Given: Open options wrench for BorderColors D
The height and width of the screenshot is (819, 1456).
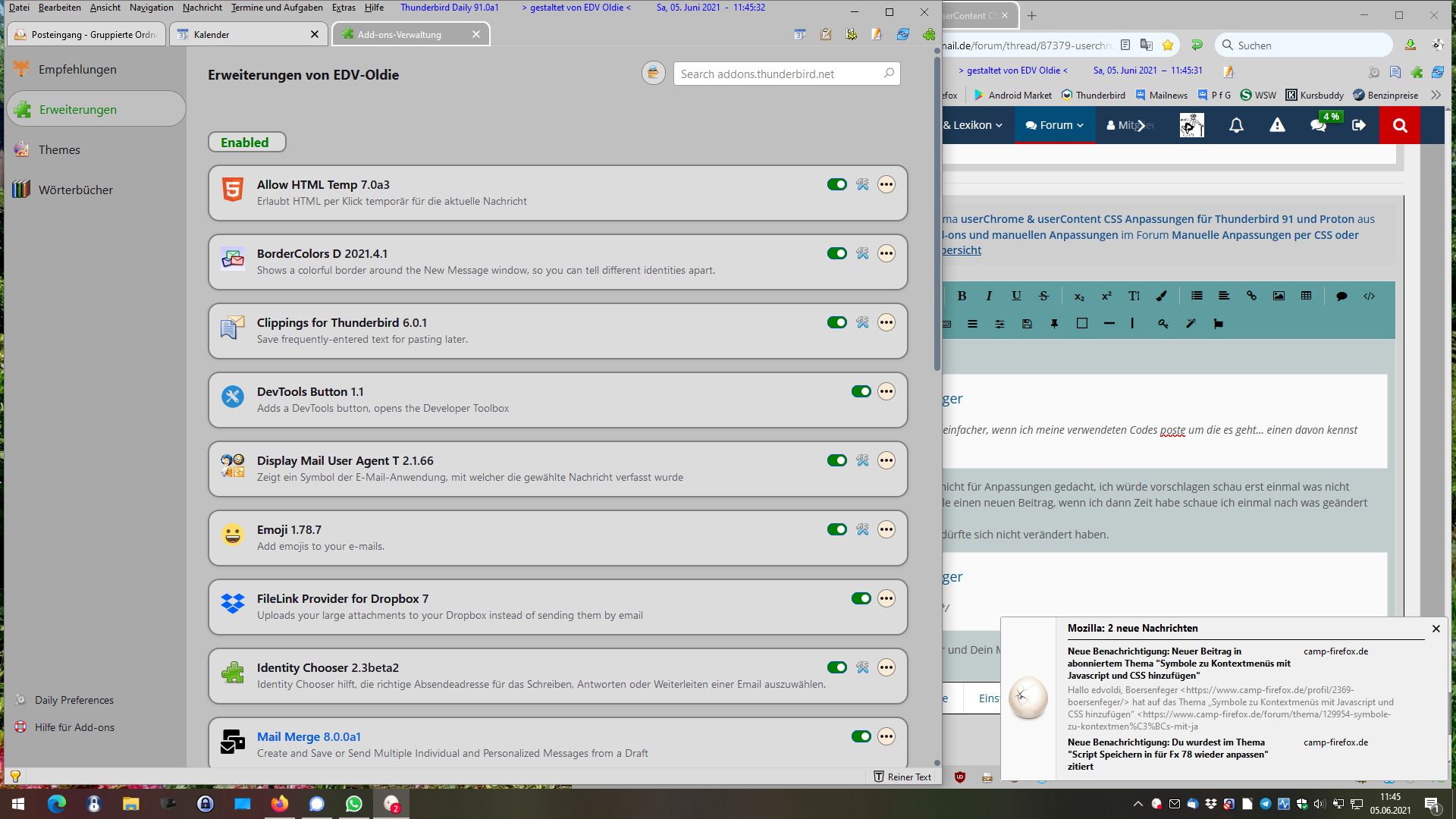Looking at the screenshot, I should [x=862, y=253].
